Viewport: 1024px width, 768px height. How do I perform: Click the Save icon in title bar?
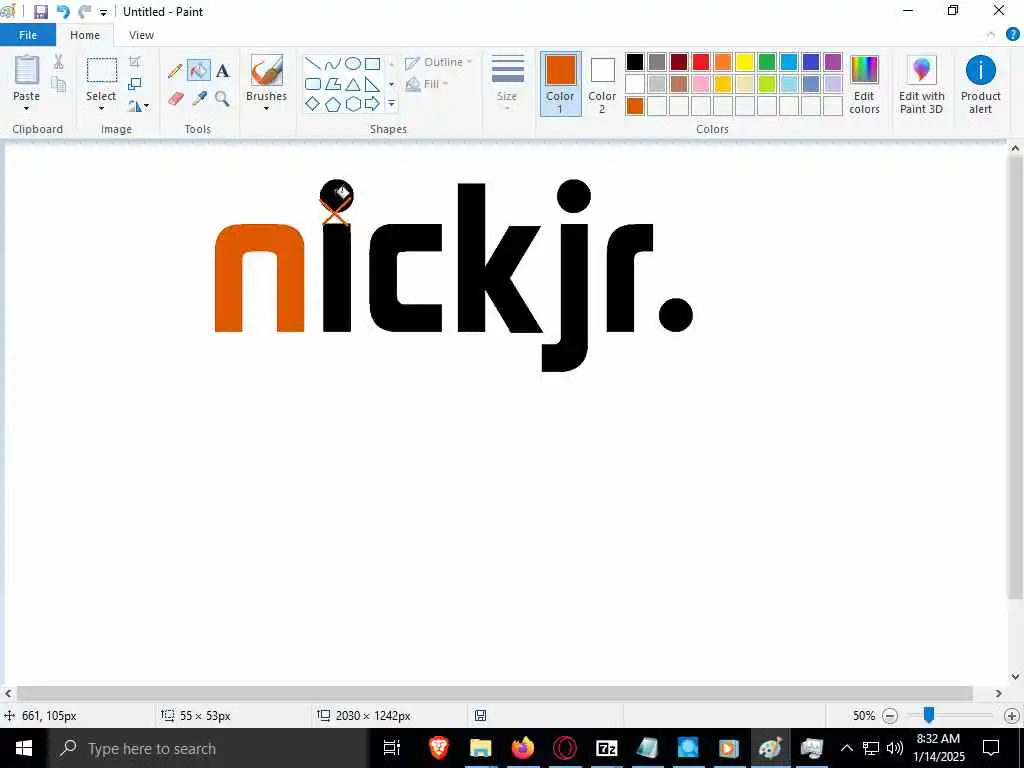click(x=40, y=12)
